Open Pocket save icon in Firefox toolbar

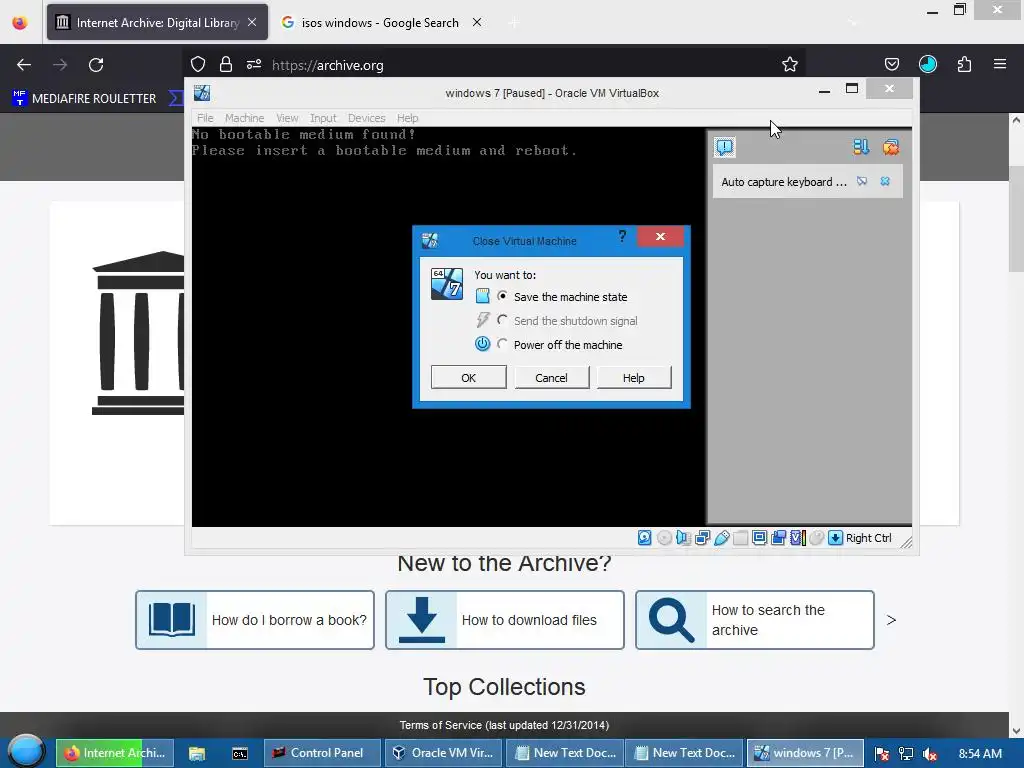[x=891, y=64]
